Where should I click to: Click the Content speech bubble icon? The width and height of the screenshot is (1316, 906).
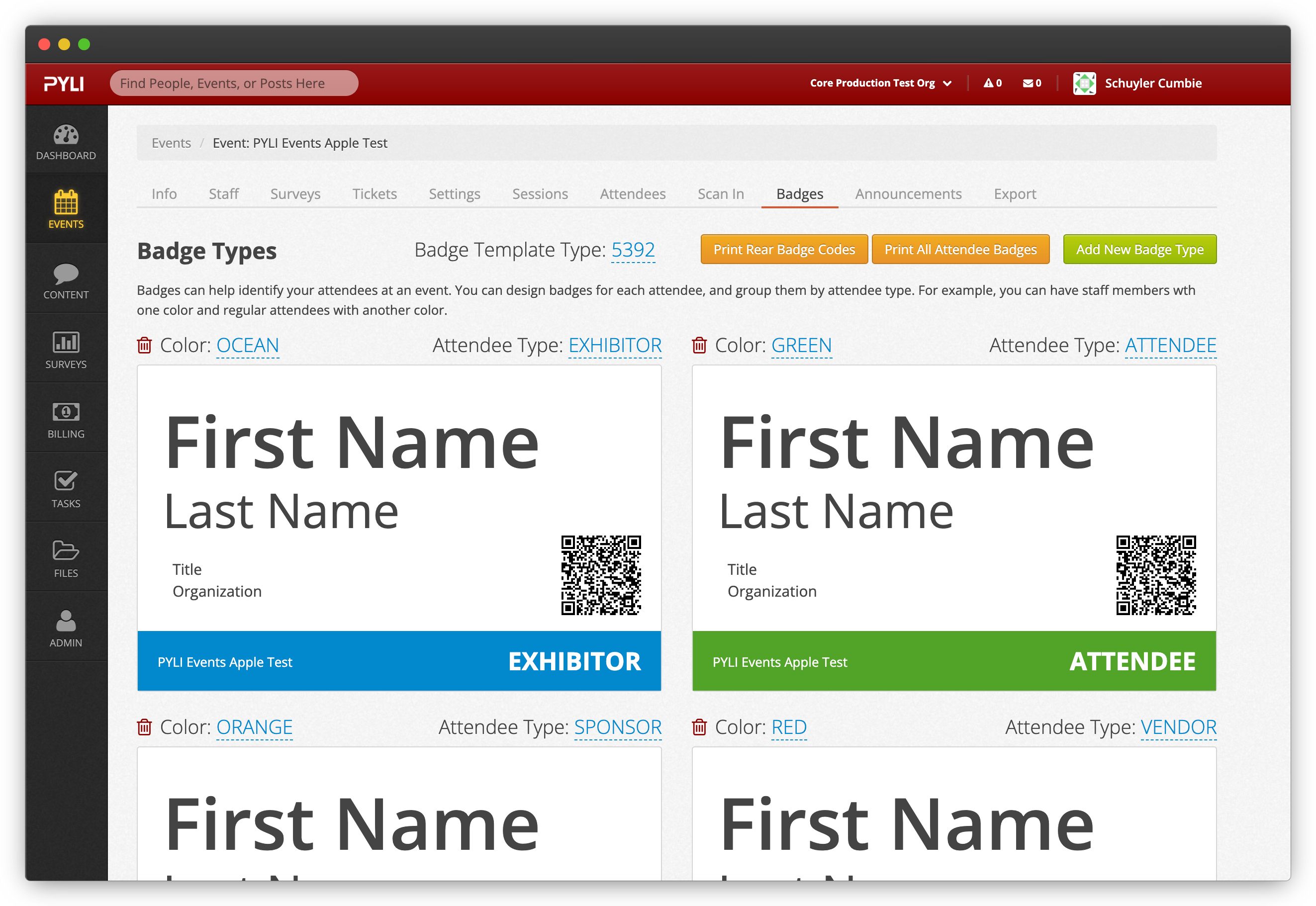coord(66,274)
